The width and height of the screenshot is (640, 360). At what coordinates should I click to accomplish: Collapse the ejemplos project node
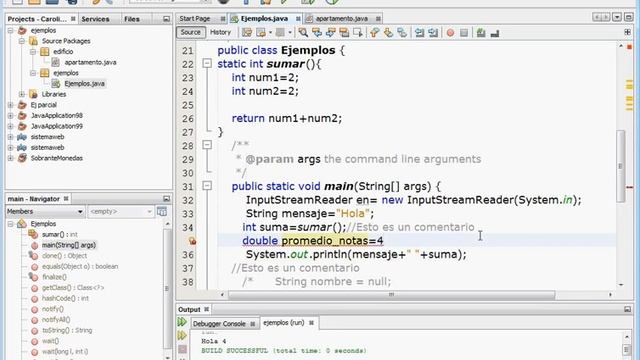[x=11, y=31]
